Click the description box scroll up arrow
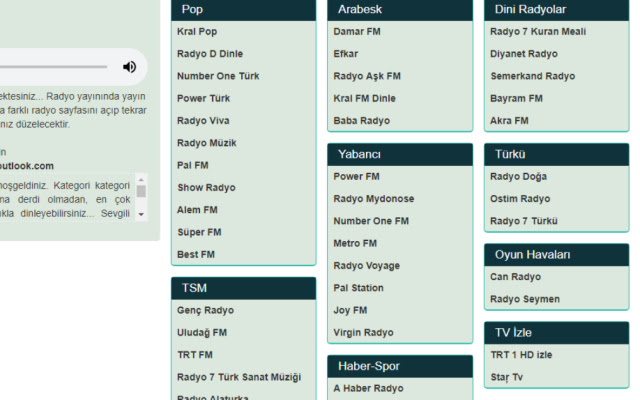Viewport: 640px width, 400px height. coord(141,180)
